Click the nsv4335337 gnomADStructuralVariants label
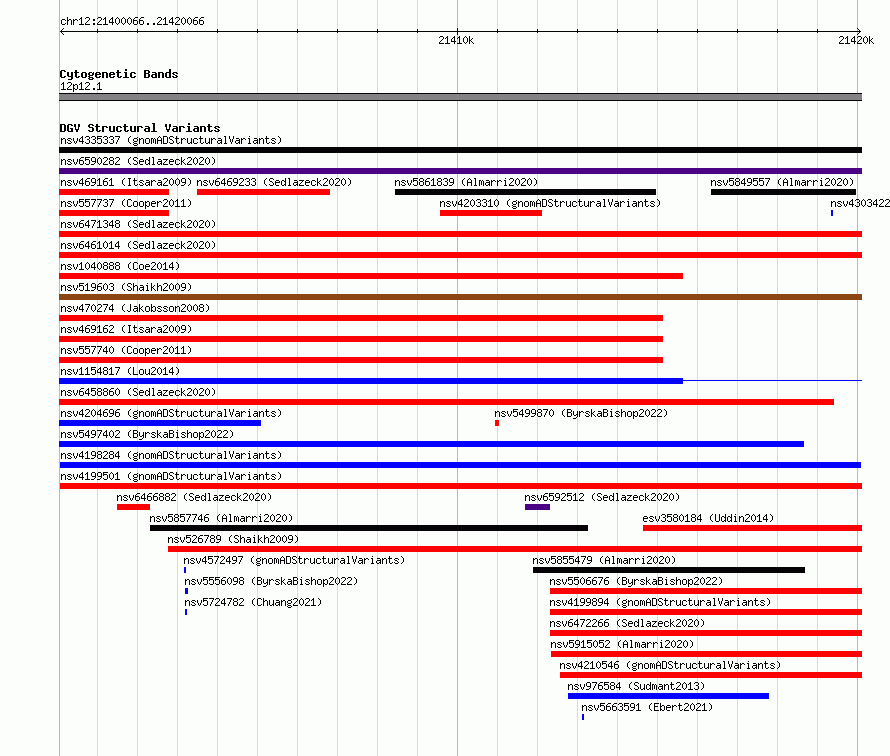 point(171,140)
